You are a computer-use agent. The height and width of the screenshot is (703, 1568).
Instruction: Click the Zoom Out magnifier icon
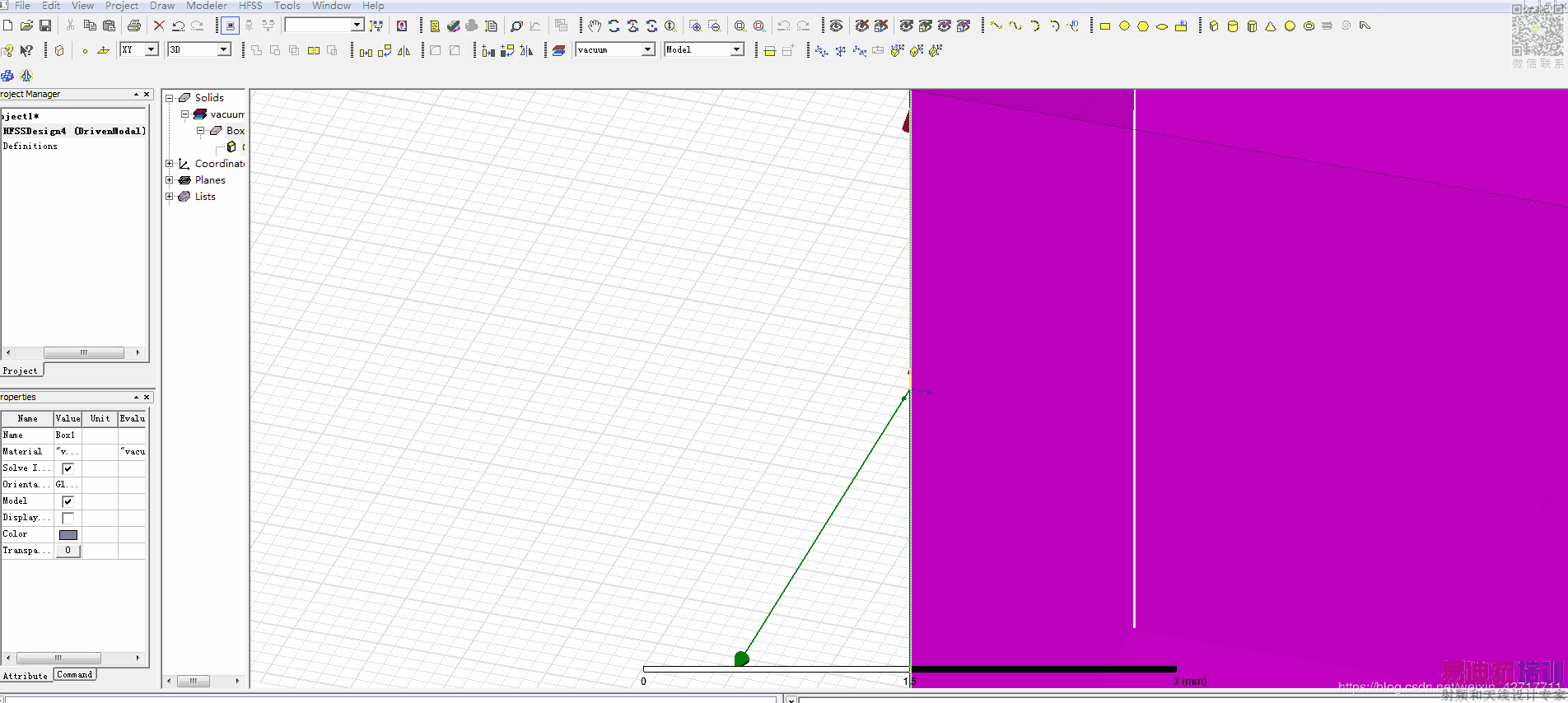coord(715,26)
